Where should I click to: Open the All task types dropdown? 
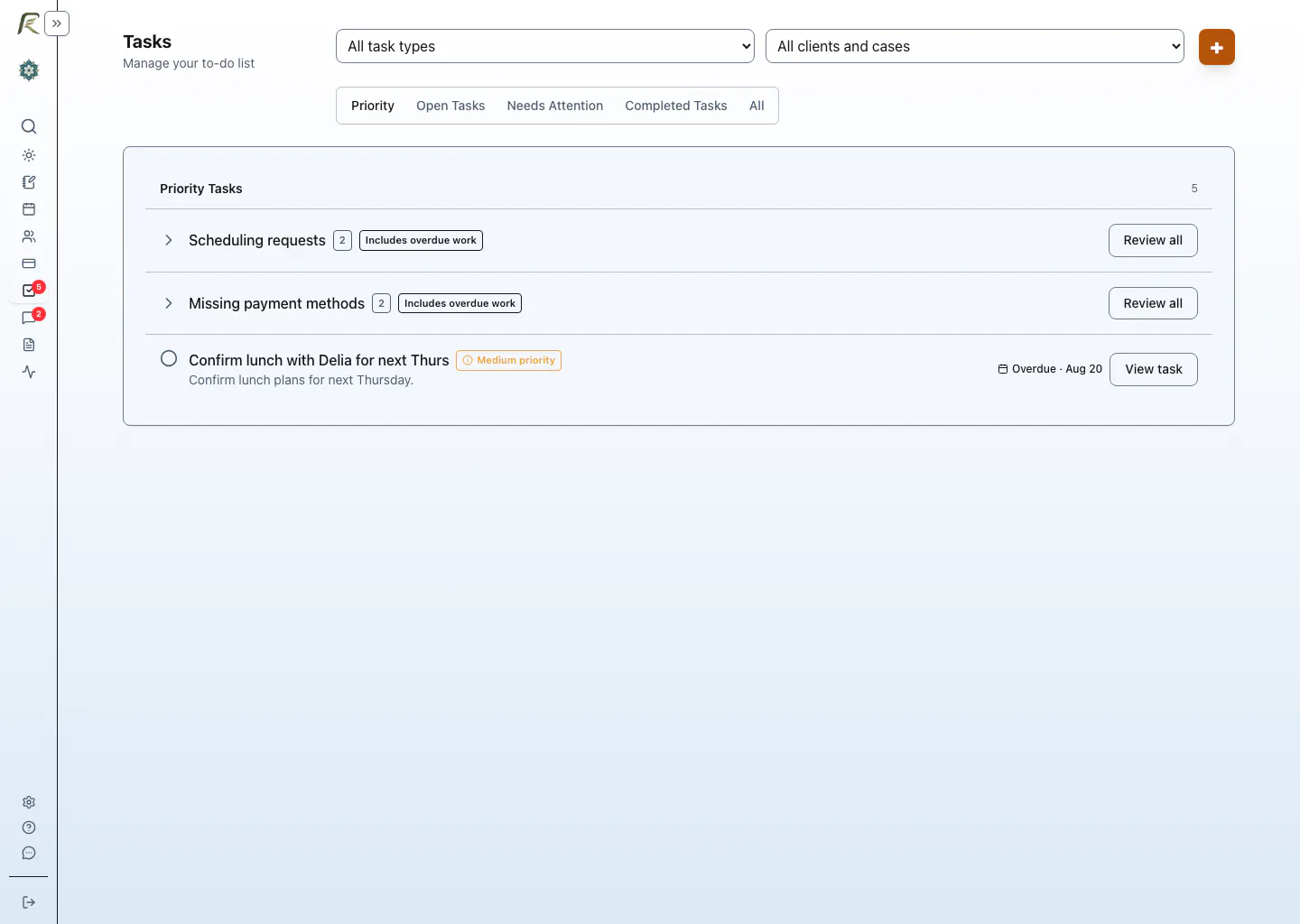[545, 46]
